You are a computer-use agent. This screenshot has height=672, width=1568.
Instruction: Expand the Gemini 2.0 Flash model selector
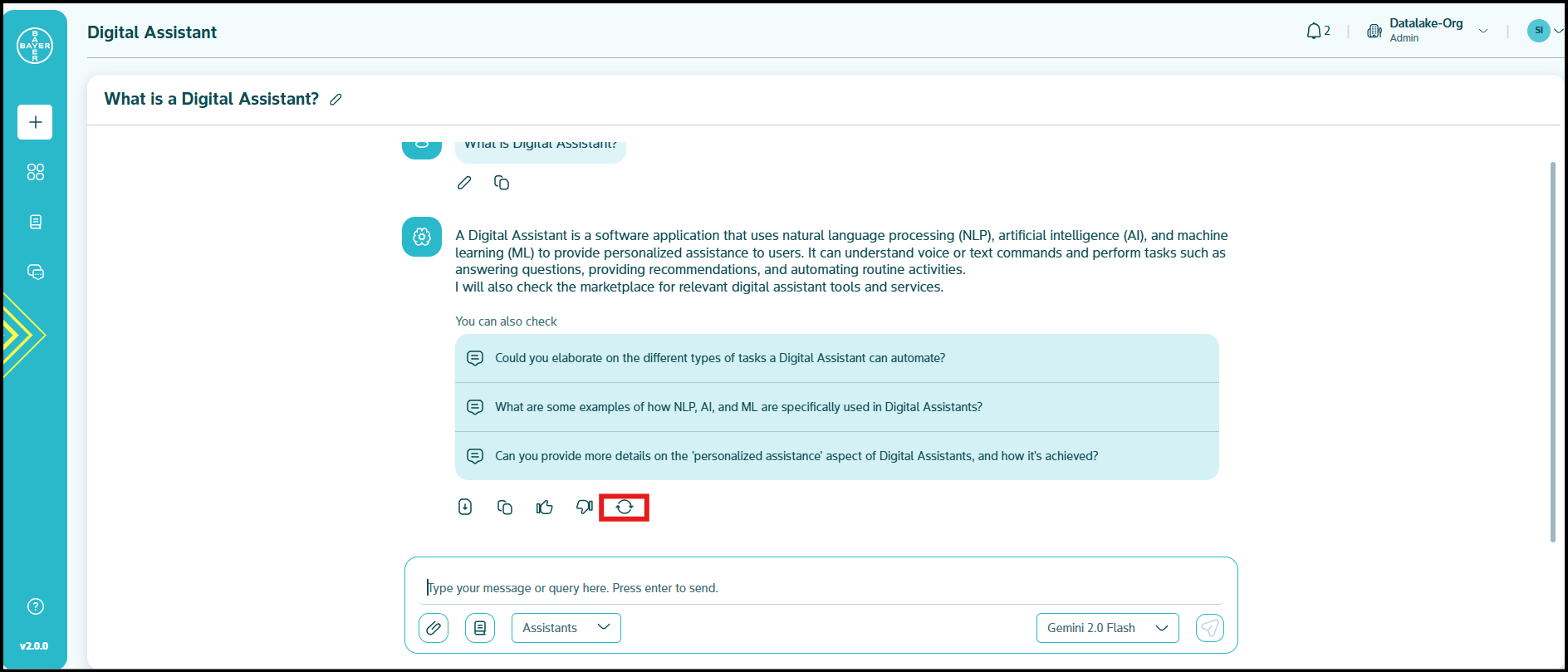click(x=1107, y=628)
